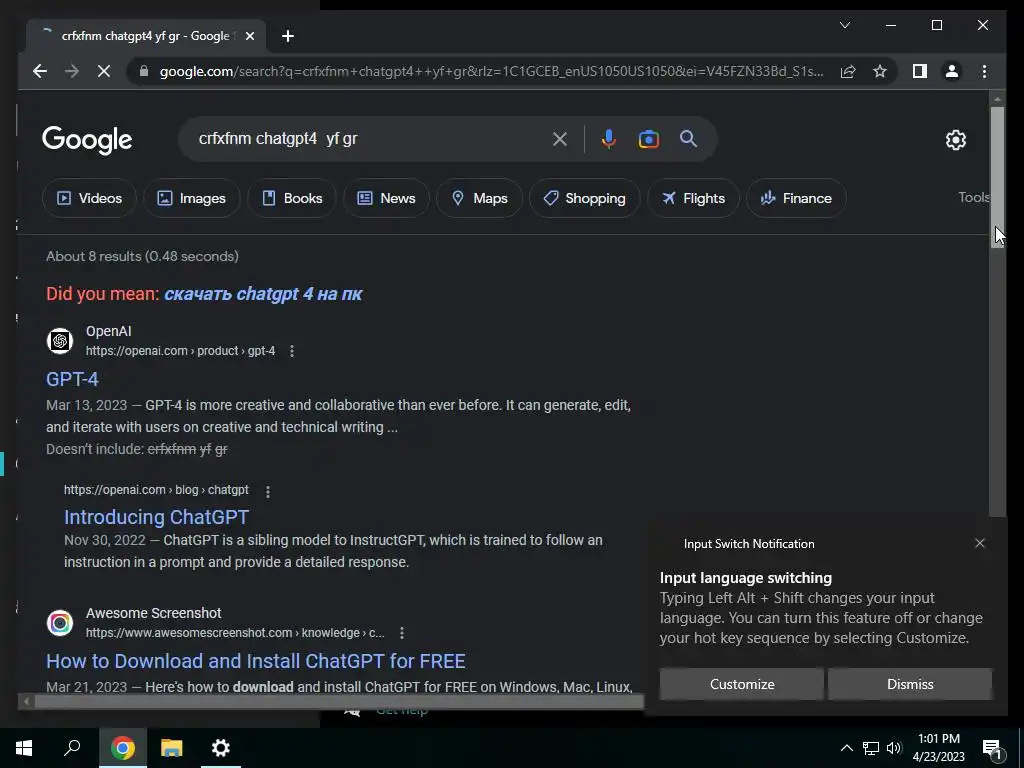Viewport: 1024px width, 768px height.
Task: Open a new tab
Action: [288, 36]
